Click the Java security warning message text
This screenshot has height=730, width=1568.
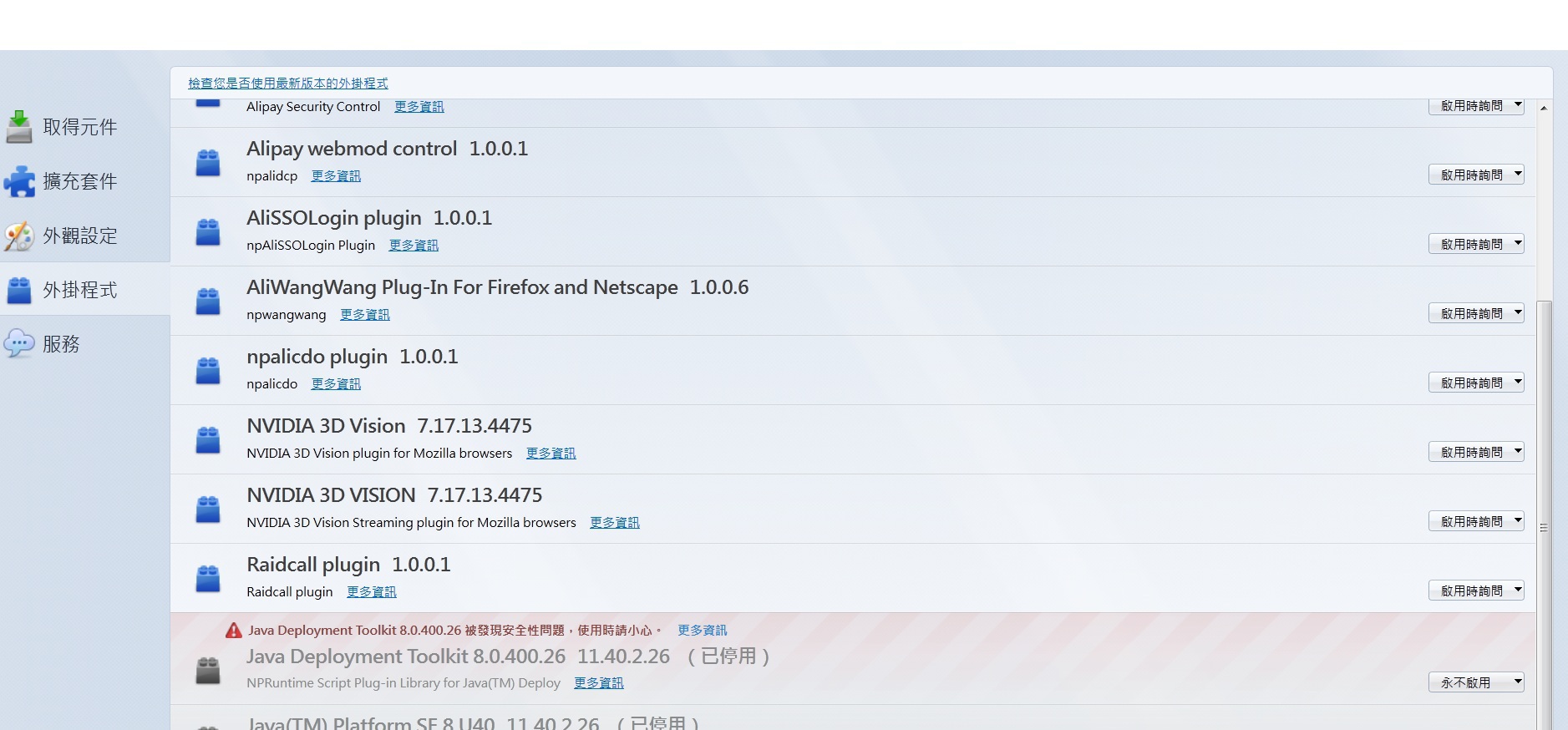pos(455,631)
